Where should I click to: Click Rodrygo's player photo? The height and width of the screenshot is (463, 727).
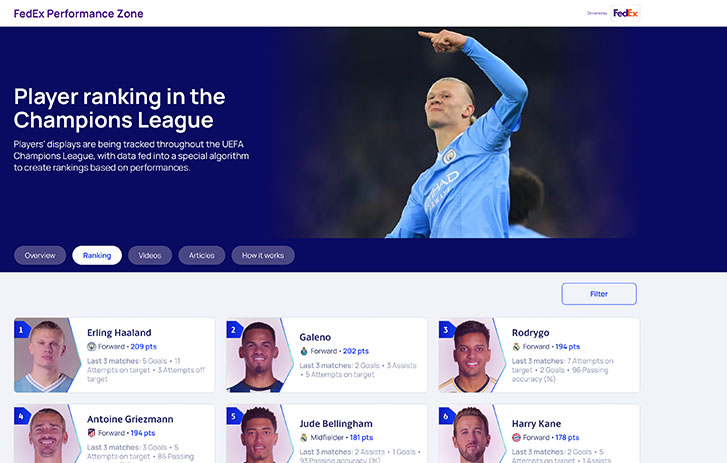[x=471, y=355]
